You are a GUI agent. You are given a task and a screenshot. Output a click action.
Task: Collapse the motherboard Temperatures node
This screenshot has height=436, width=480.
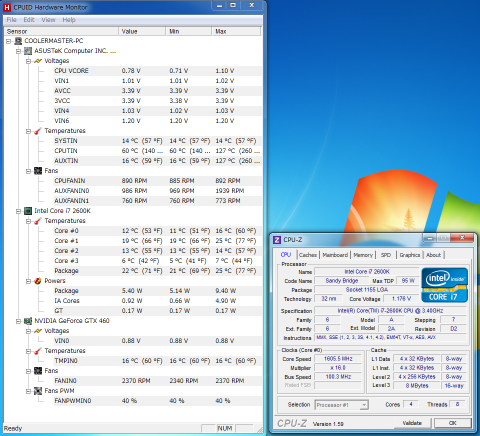[29, 131]
